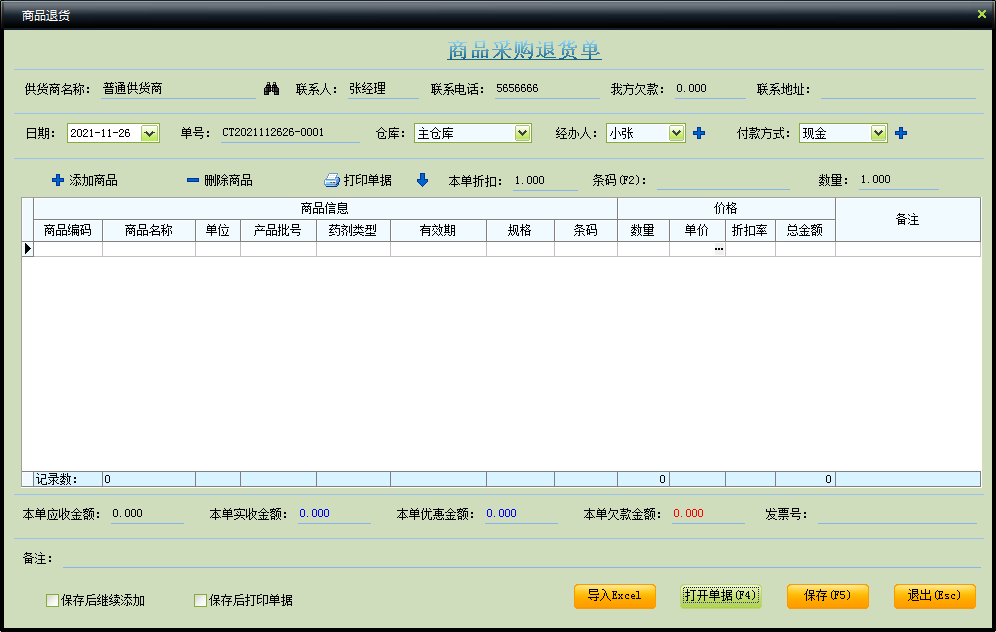Tick the 保存后继续添加 checkbox

pos(53,600)
